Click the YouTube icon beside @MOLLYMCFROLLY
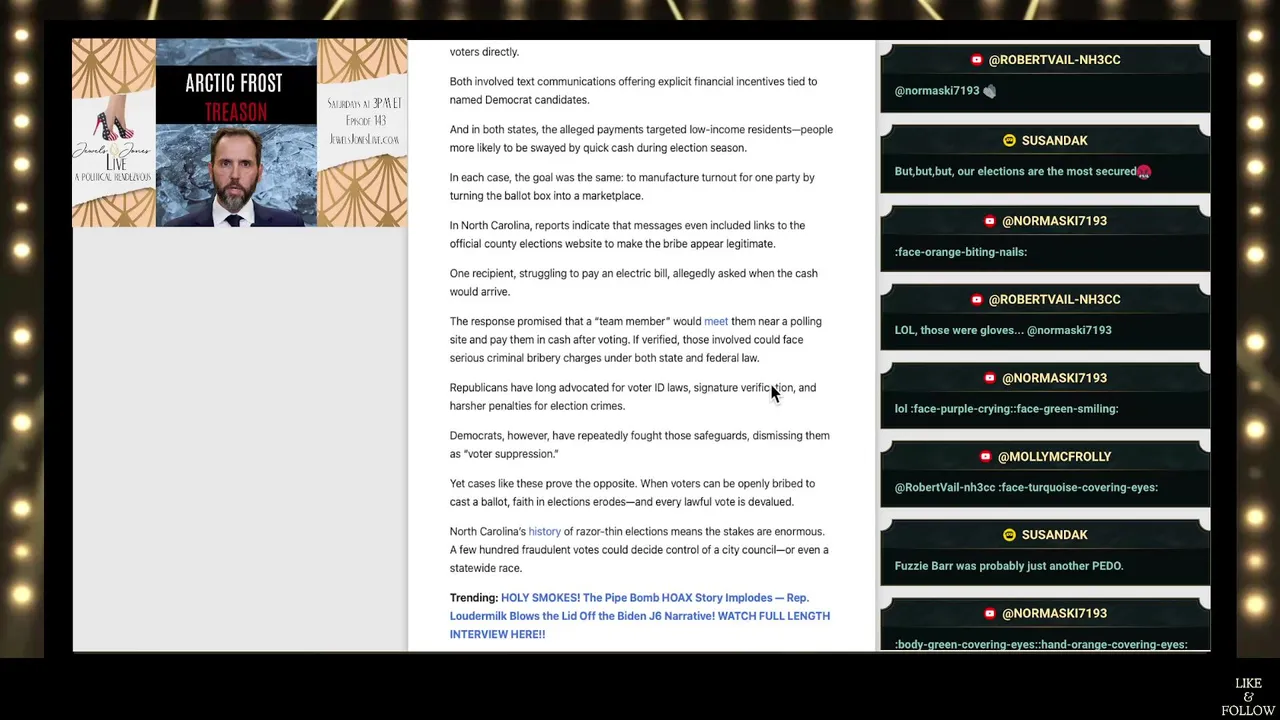 [x=986, y=457]
